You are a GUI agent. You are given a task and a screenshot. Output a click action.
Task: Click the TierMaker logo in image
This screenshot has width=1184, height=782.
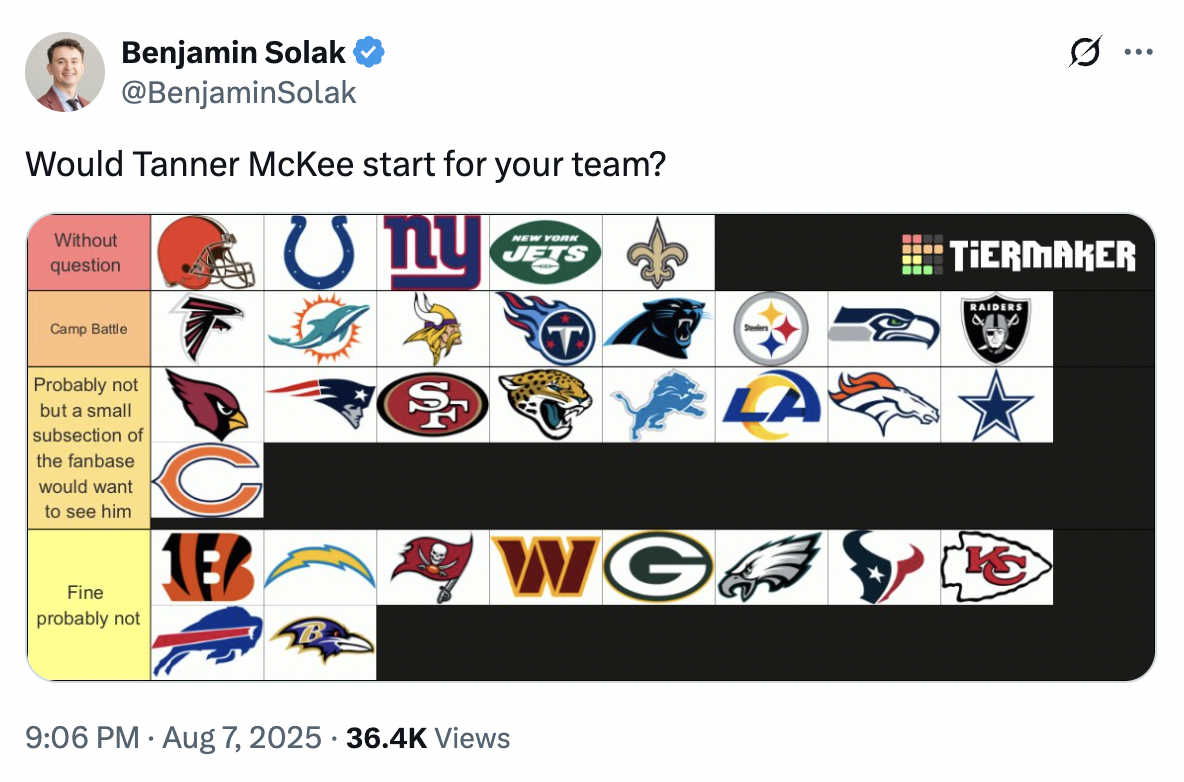(1019, 254)
